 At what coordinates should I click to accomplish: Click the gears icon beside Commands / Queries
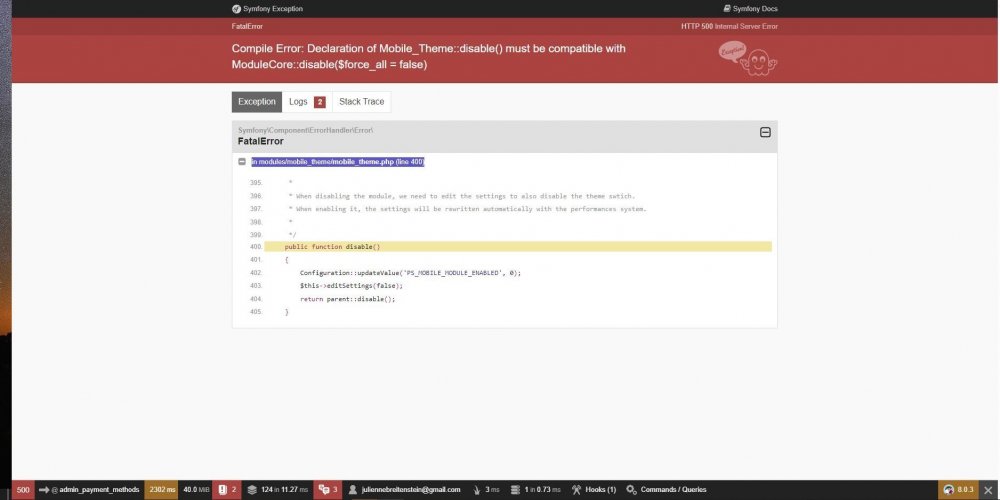tap(631, 490)
